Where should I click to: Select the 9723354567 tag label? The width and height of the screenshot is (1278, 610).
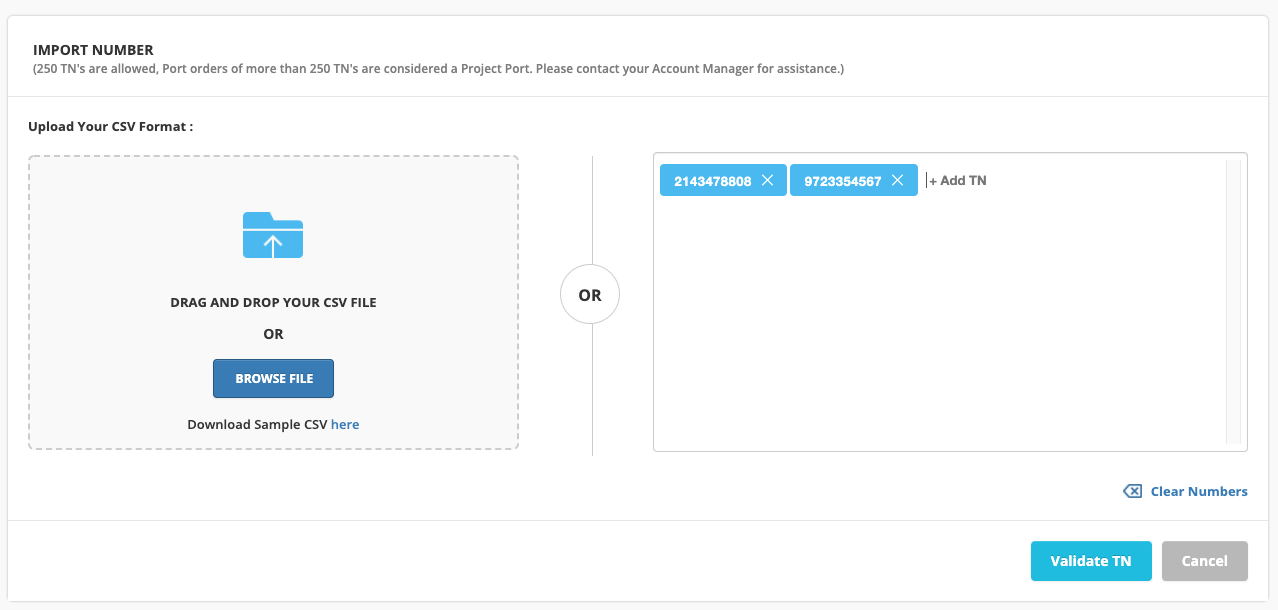point(842,181)
